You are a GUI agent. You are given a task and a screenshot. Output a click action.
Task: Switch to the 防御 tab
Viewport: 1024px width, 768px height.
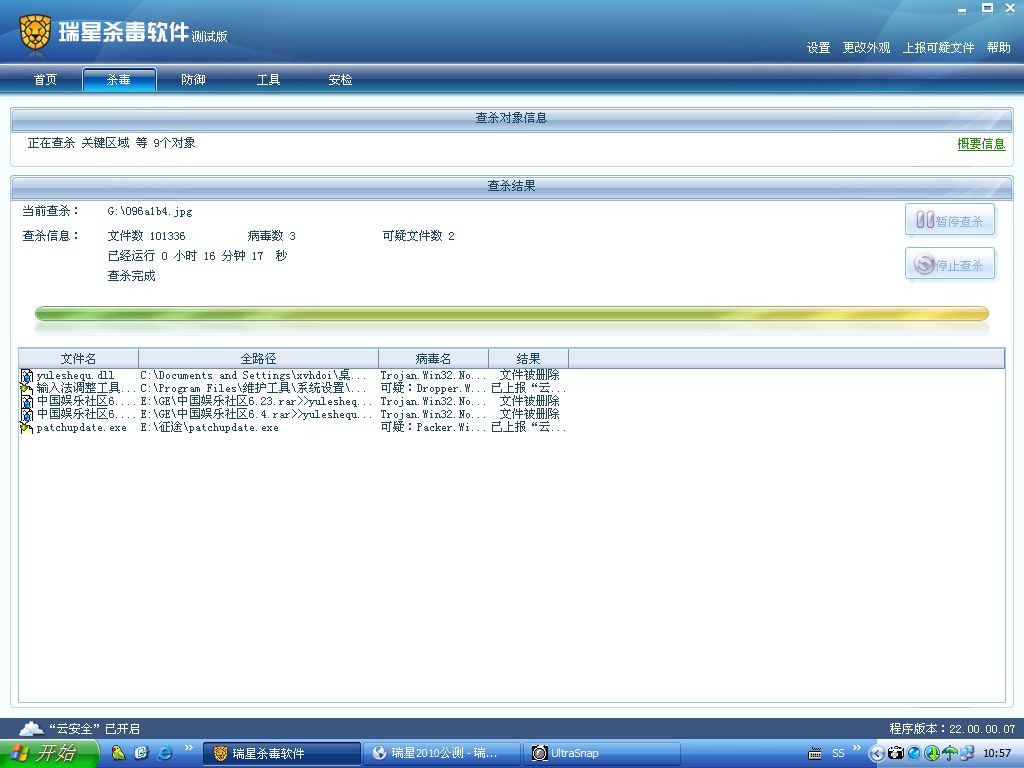coord(193,80)
